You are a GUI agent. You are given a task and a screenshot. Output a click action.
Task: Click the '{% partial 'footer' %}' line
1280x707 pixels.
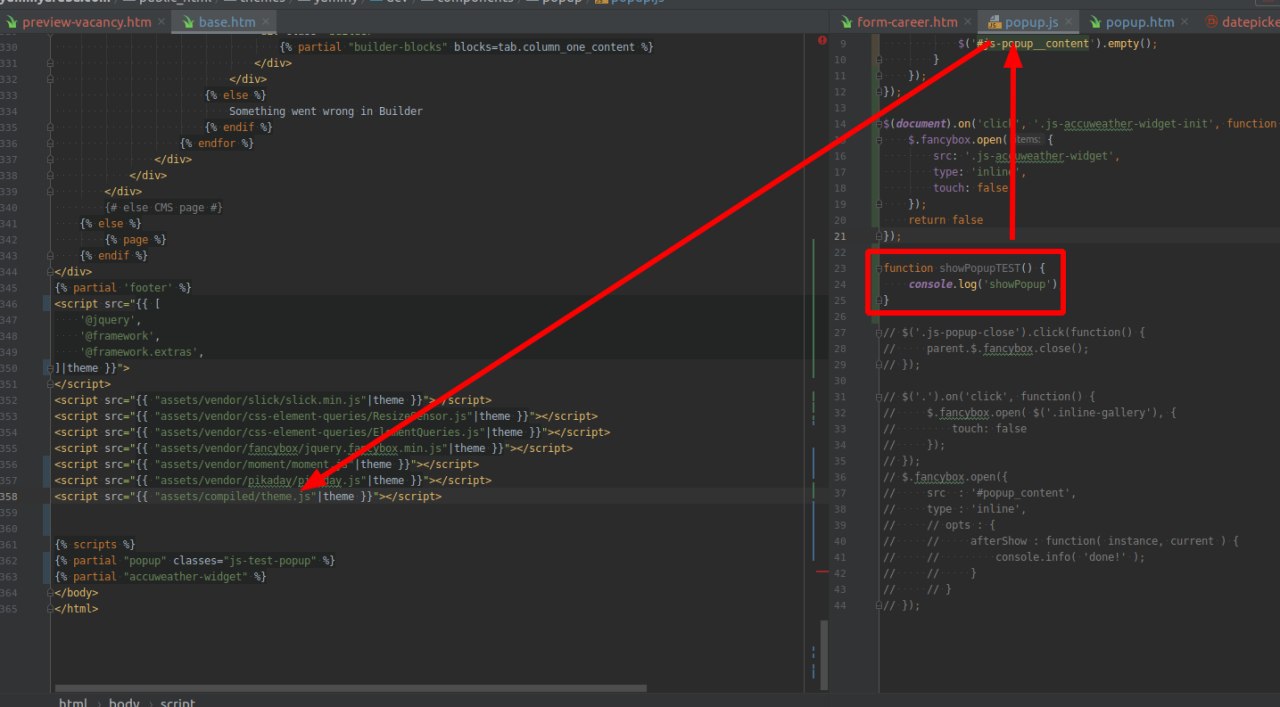pyautogui.click(x=123, y=287)
